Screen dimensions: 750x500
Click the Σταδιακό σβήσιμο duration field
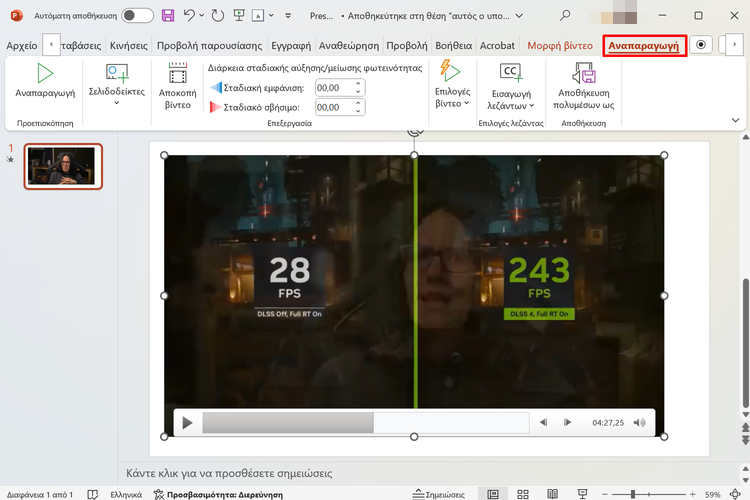[x=335, y=107]
